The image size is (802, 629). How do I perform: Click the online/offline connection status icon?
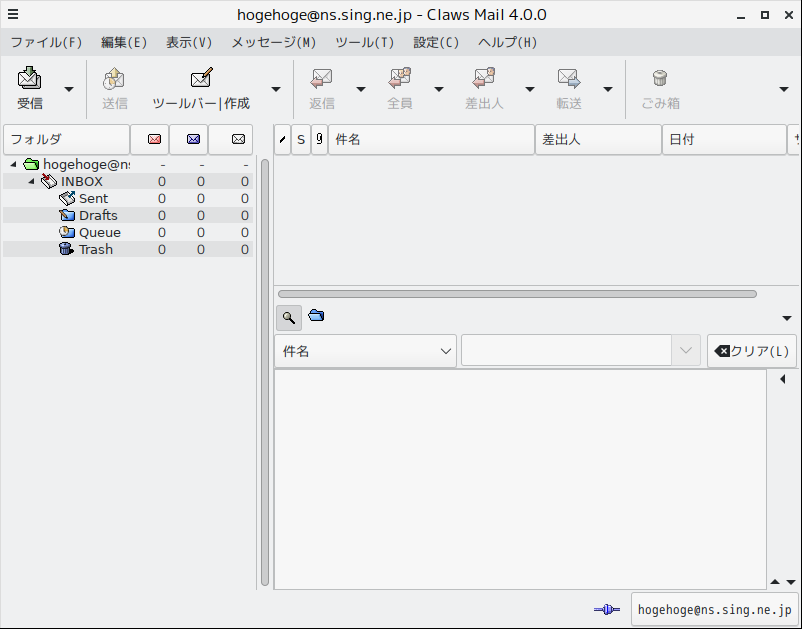pos(607,609)
